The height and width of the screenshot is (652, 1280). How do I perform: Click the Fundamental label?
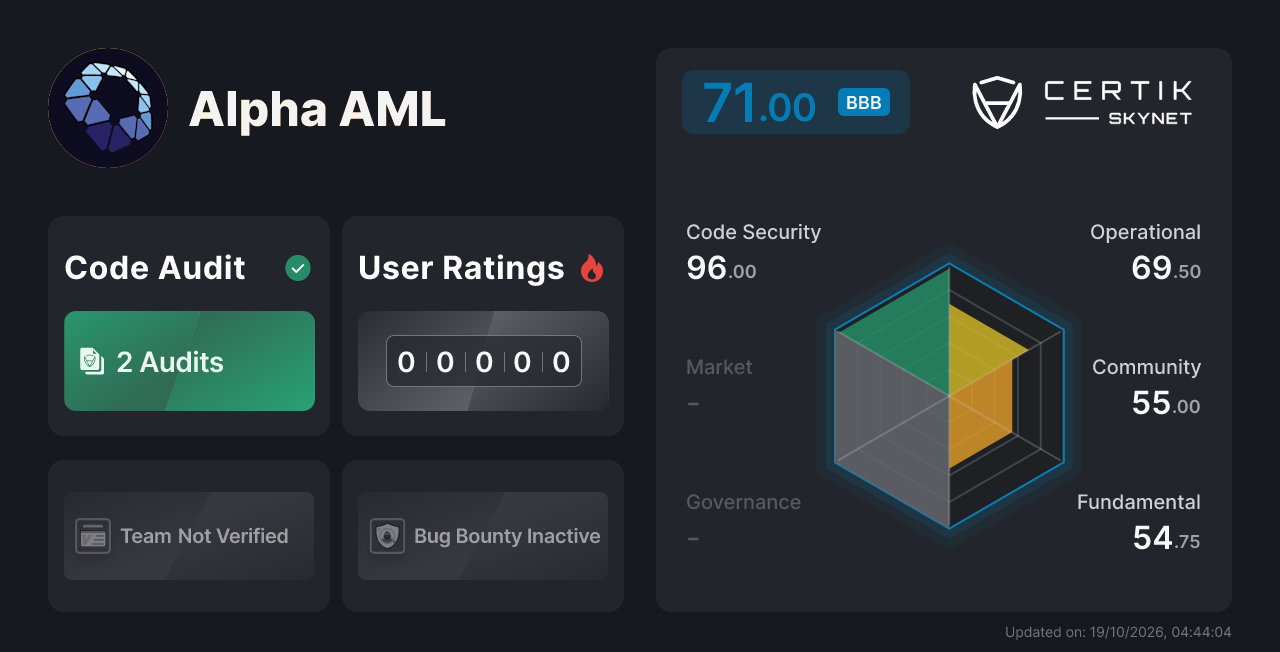1139,502
